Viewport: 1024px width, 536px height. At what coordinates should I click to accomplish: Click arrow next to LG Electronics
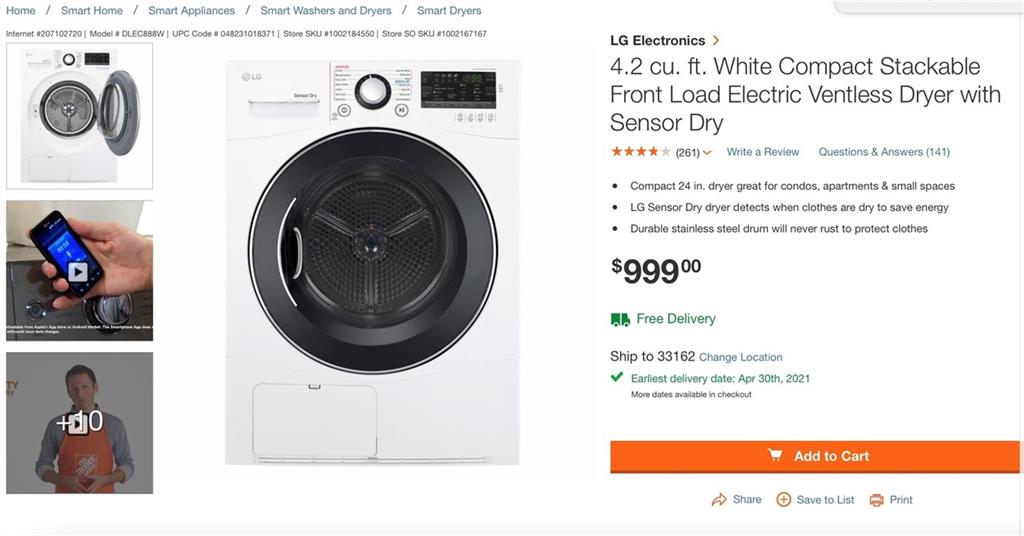[x=716, y=41]
